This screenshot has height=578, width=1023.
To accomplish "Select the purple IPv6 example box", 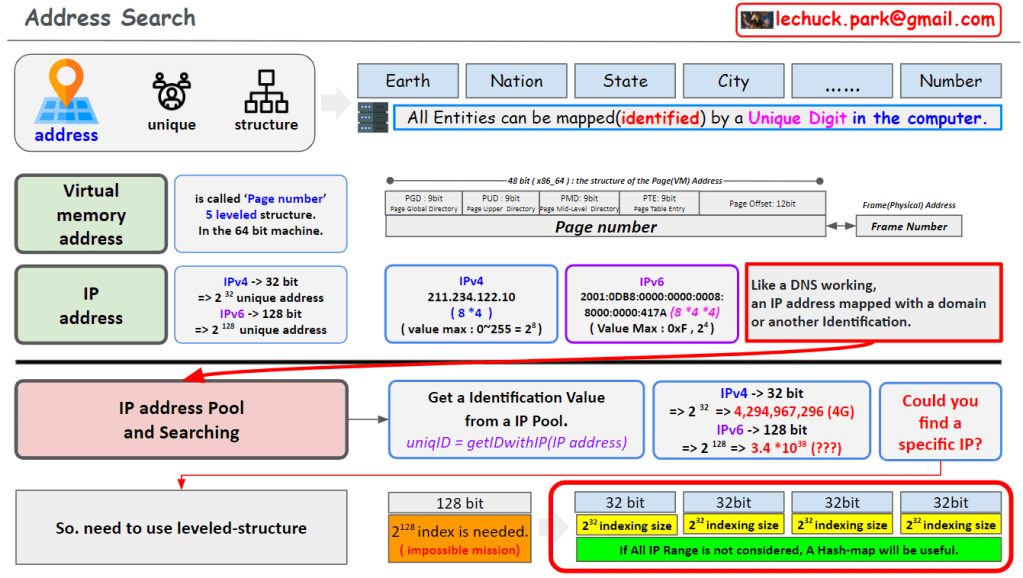I will 652,303.
